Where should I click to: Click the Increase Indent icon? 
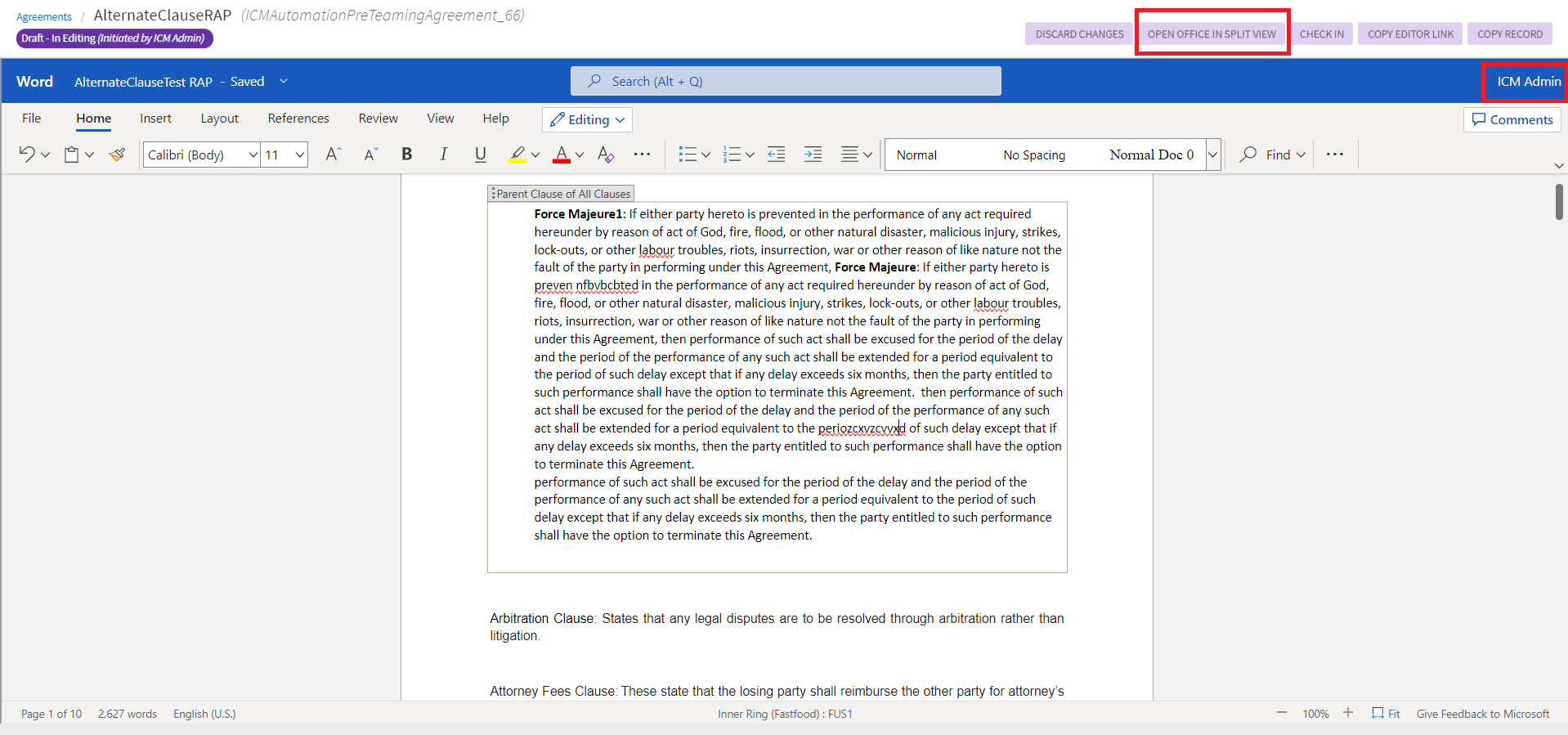pyautogui.click(x=813, y=155)
